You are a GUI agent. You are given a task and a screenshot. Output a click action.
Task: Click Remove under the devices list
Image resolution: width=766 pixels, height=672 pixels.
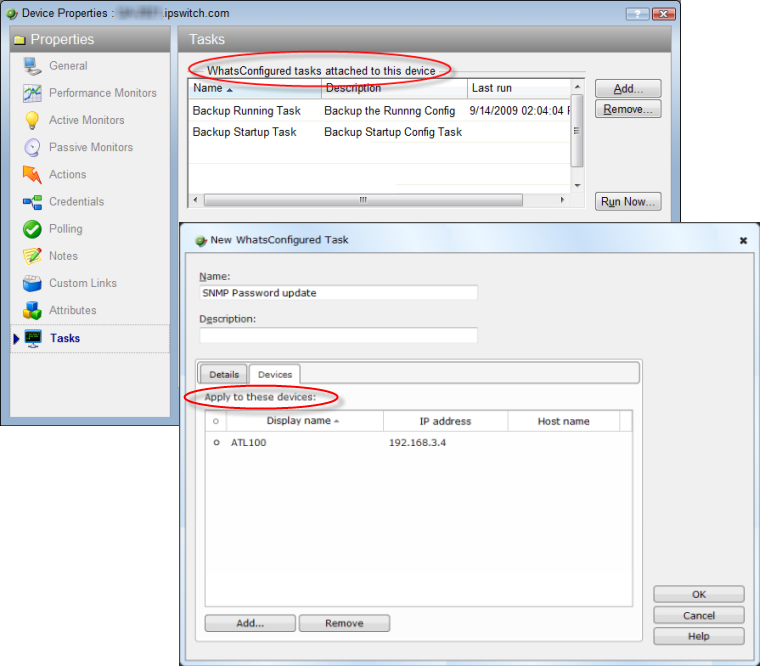[x=344, y=623]
